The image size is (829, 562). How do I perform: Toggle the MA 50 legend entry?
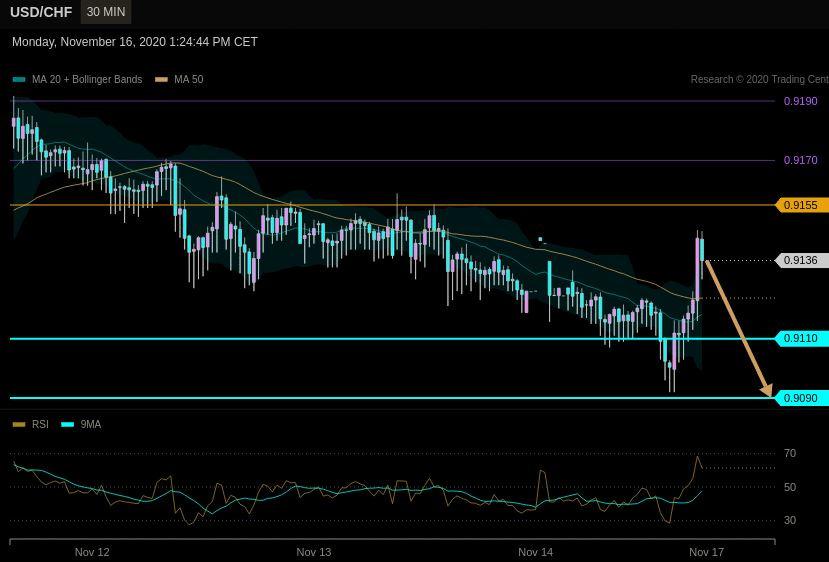click(x=179, y=79)
